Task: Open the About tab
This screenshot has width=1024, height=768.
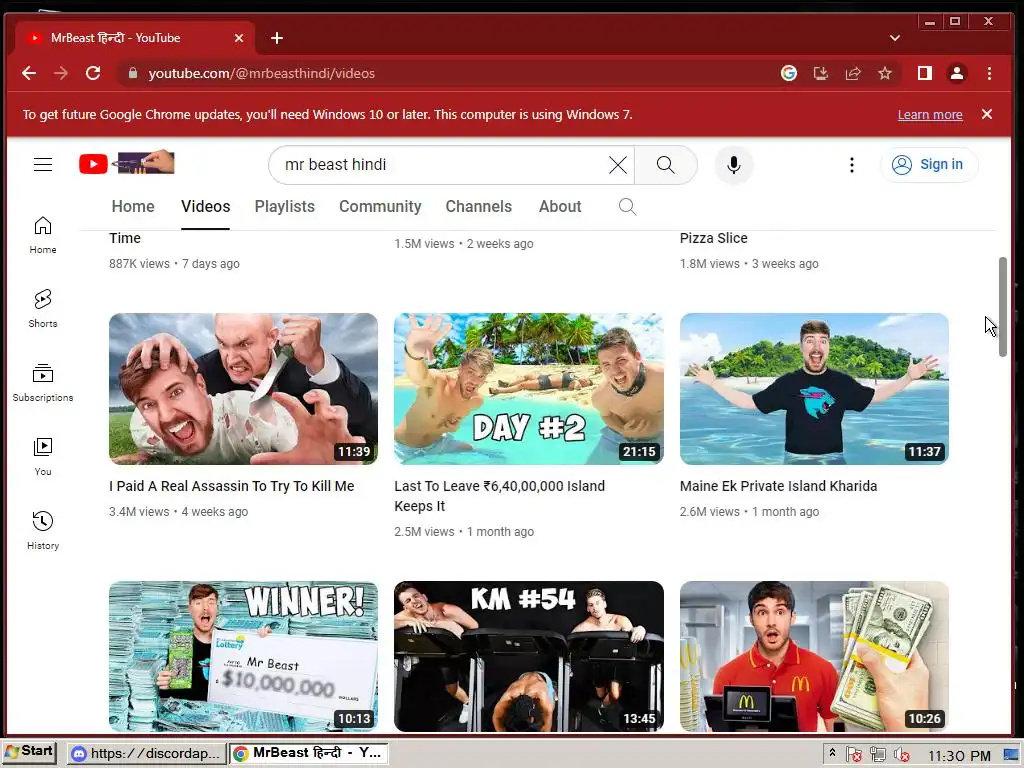Action: point(560,206)
